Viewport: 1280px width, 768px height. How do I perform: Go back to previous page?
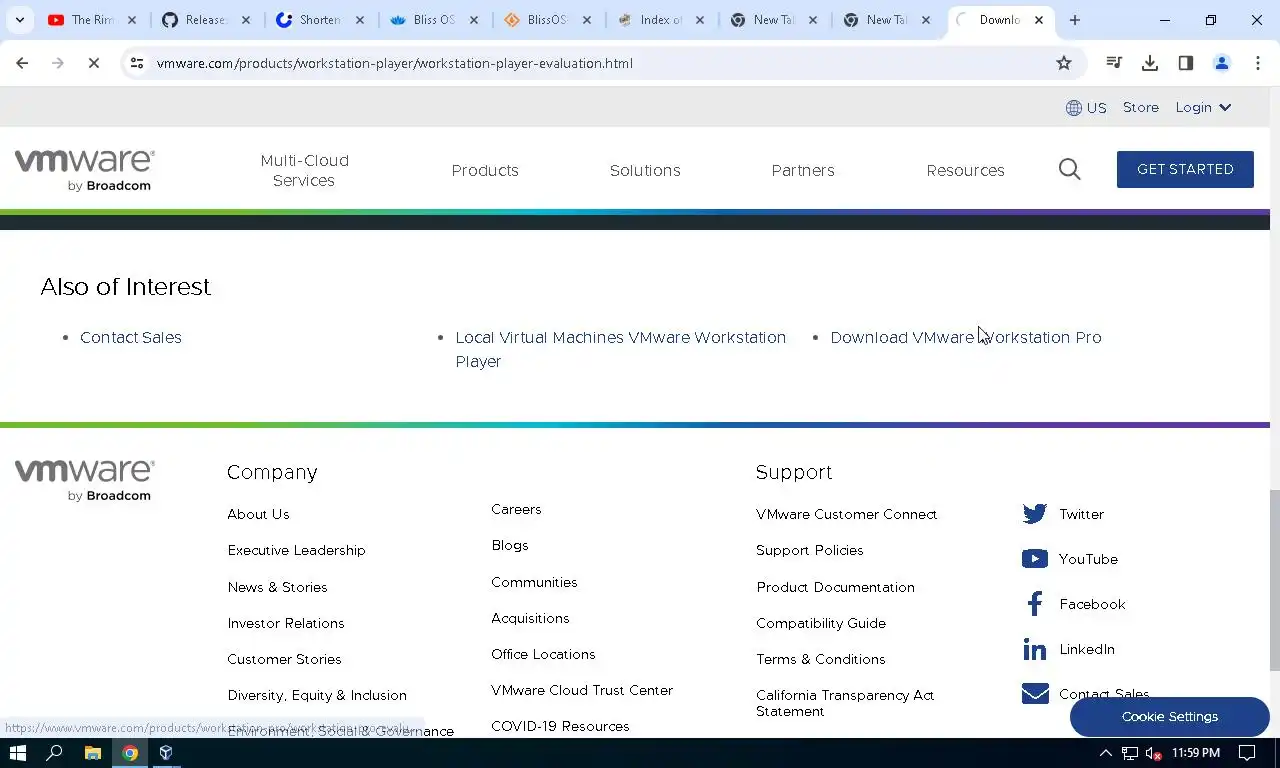click(22, 63)
